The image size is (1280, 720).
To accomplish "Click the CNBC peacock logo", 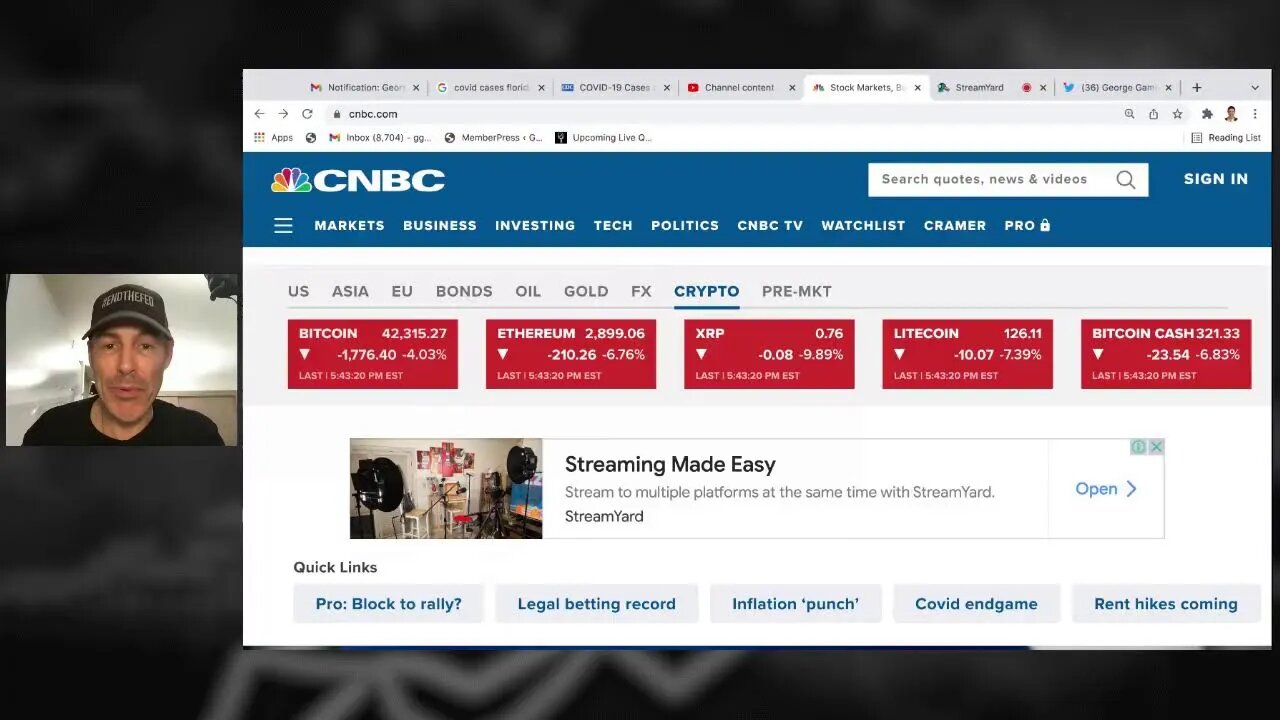I will click(358, 181).
